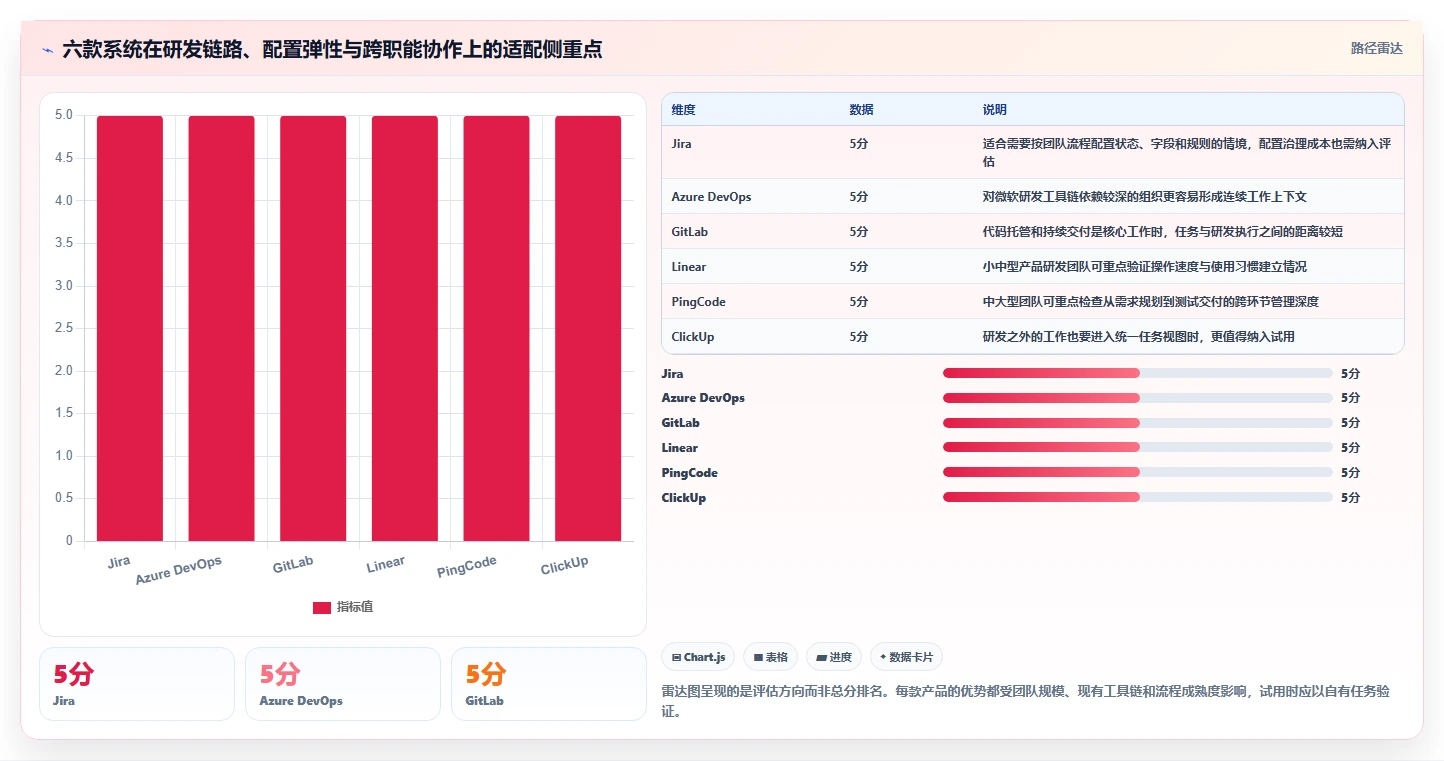
Task: Click the 数据 column header
Action: [862, 109]
